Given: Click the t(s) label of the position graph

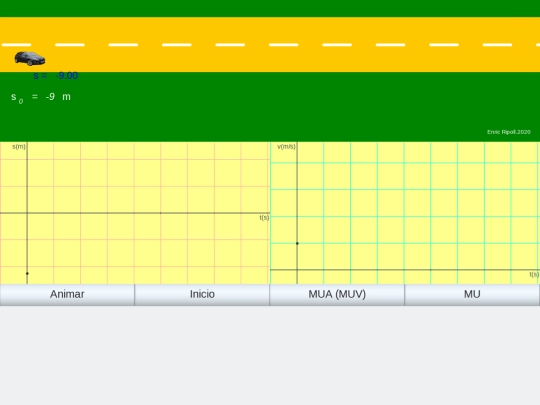Looking at the screenshot, I should tap(264, 218).
